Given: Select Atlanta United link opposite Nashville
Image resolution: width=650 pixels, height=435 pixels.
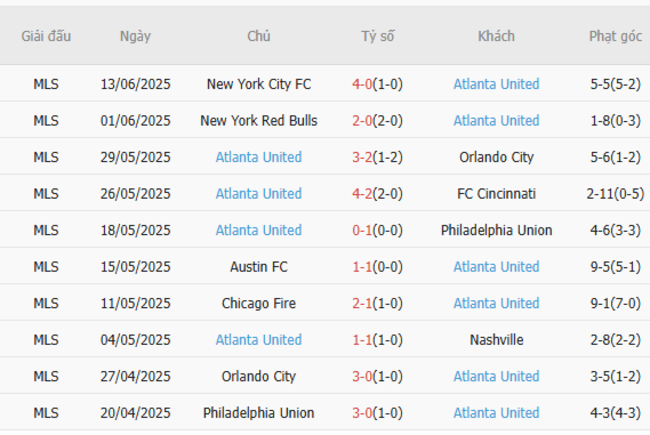Looking at the screenshot, I should pyautogui.click(x=258, y=340).
